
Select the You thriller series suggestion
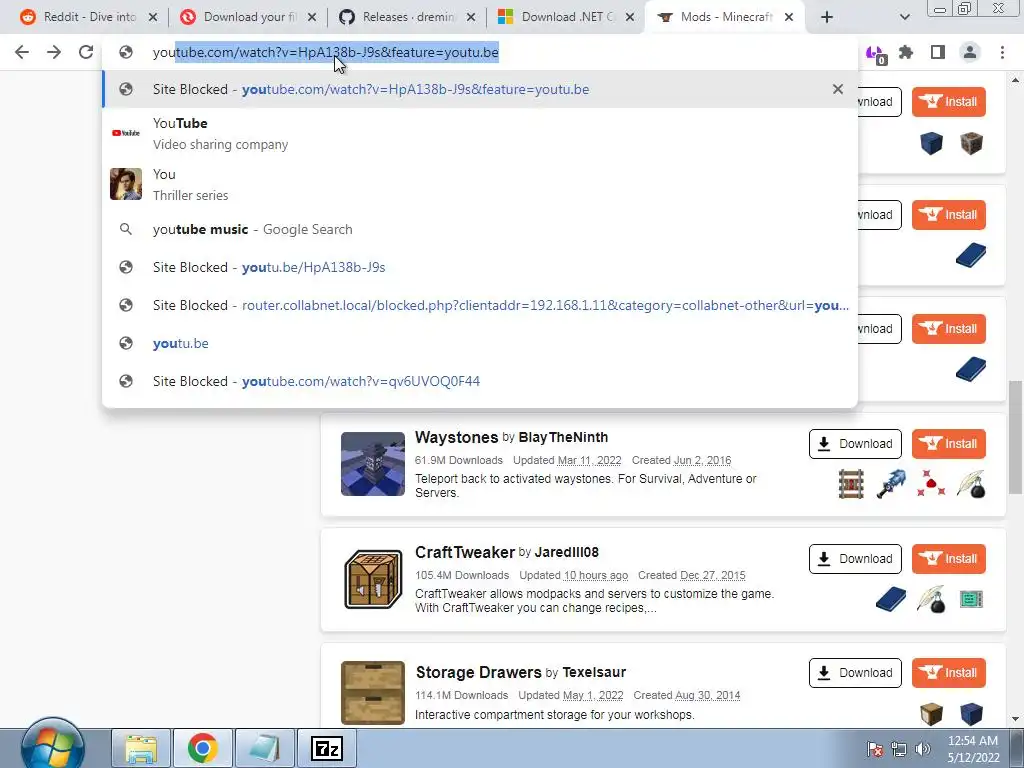click(480, 184)
